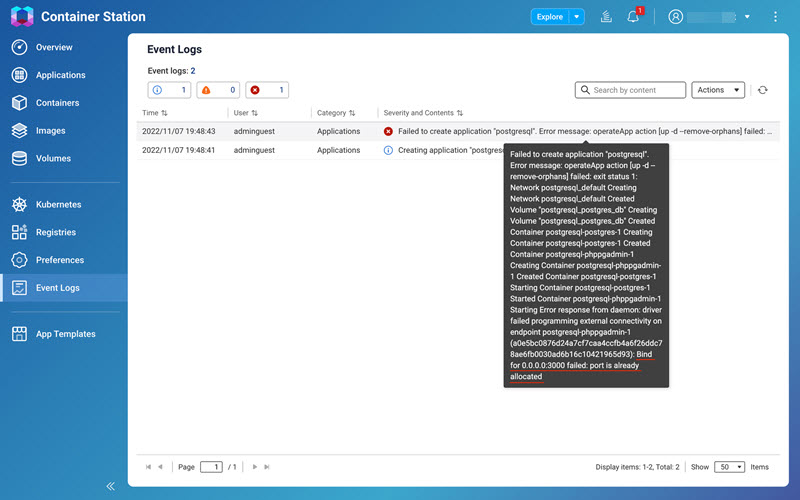Click the user account avatar icon

tap(676, 17)
